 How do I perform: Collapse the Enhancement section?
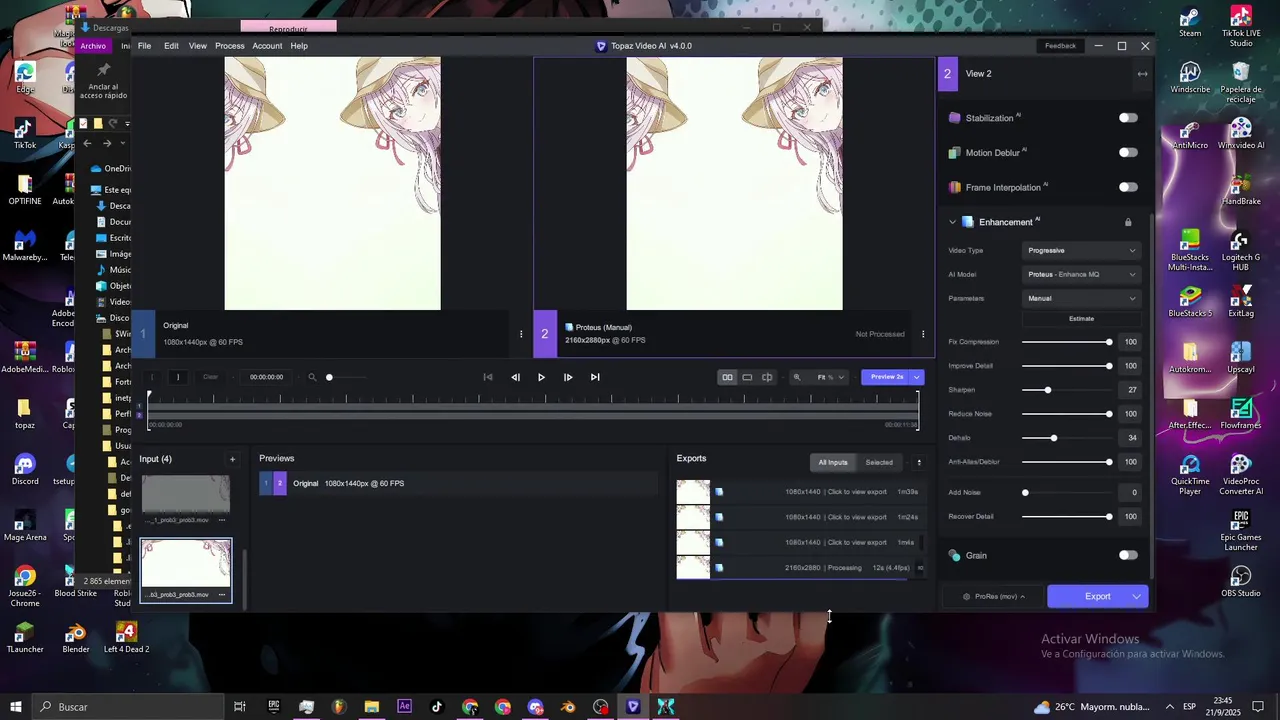coord(952,222)
